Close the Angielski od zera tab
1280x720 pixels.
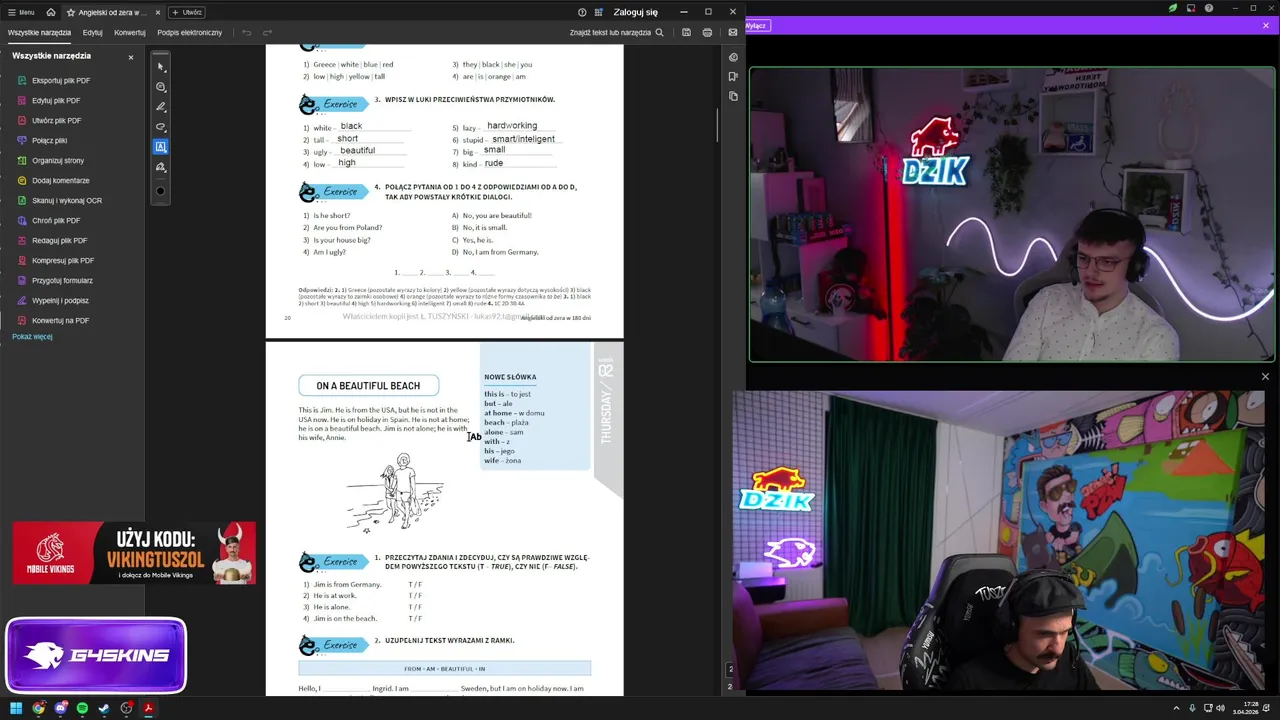[x=157, y=12]
